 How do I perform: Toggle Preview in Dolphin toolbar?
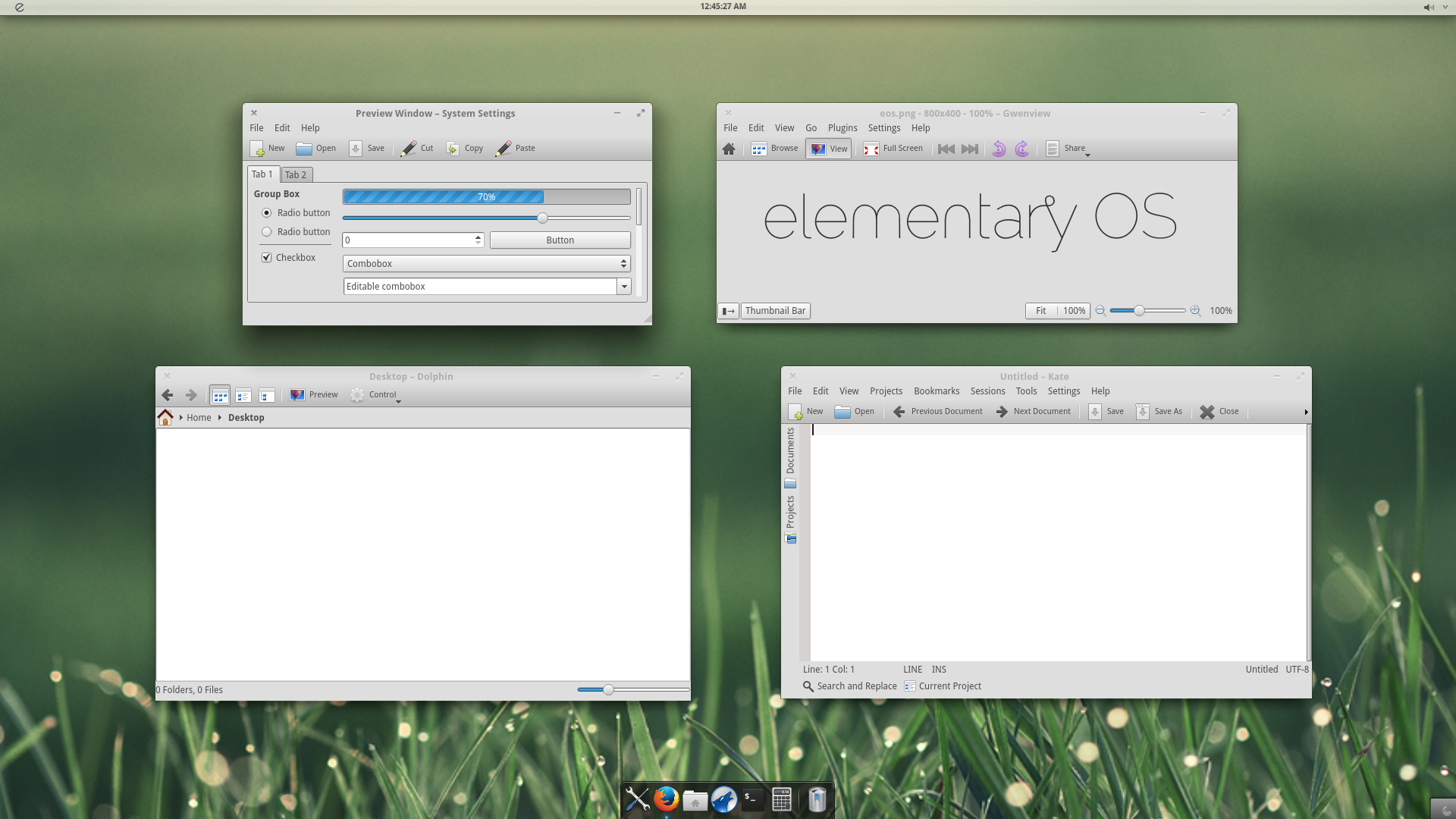pos(314,395)
